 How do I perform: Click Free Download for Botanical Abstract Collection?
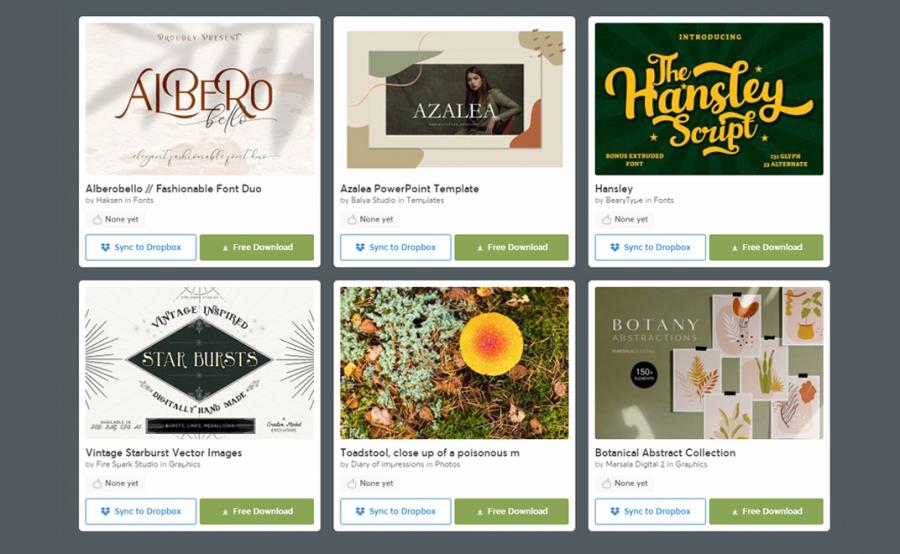click(x=766, y=512)
